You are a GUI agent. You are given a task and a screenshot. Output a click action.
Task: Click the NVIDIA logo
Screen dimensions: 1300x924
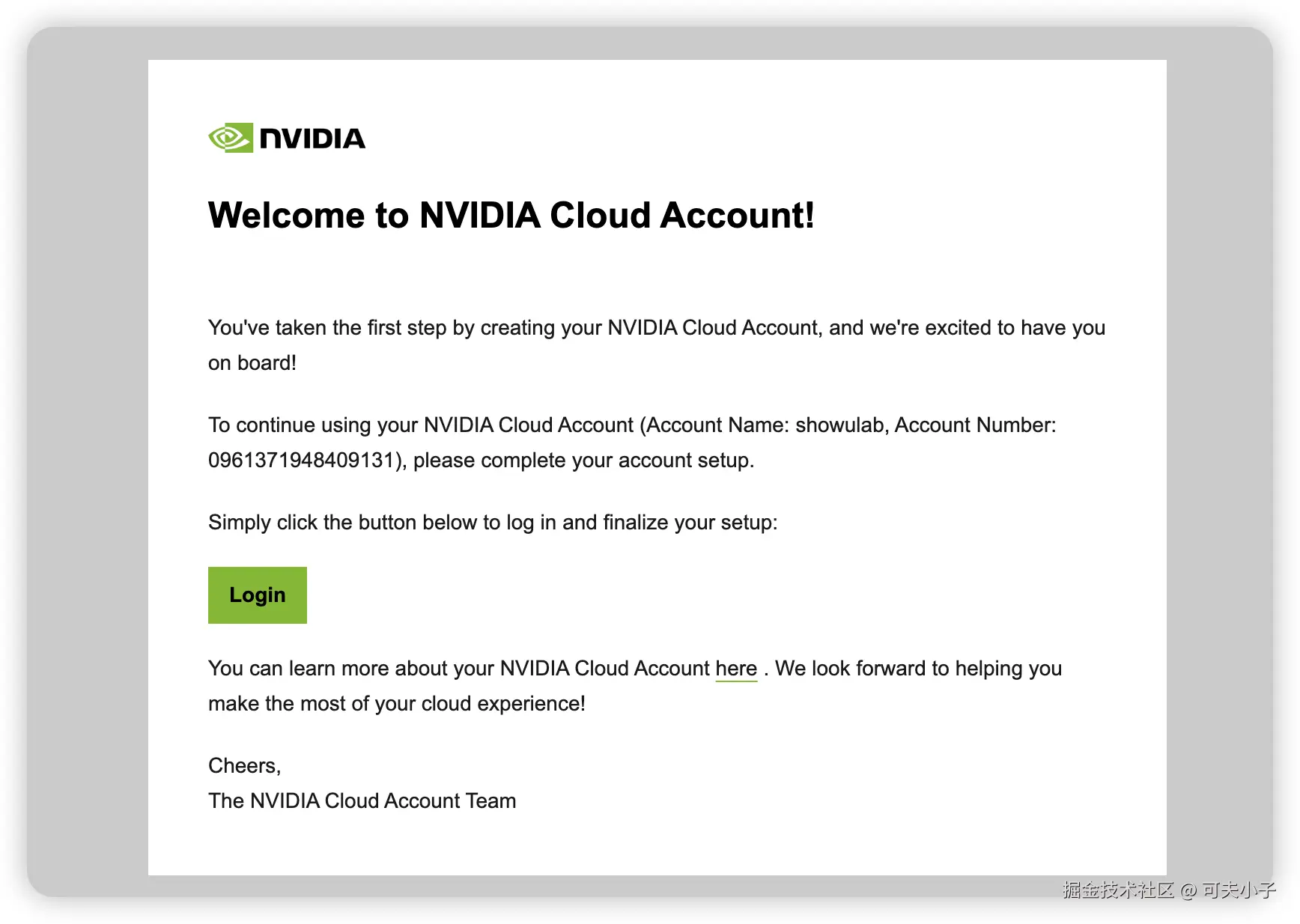tap(287, 138)
